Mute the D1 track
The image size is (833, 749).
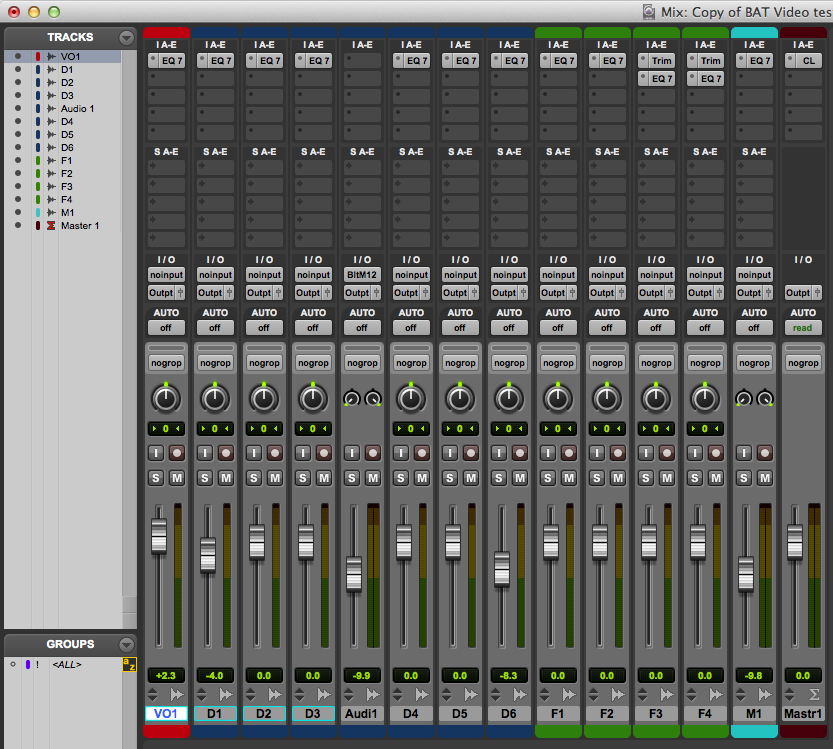coord(226,478)
